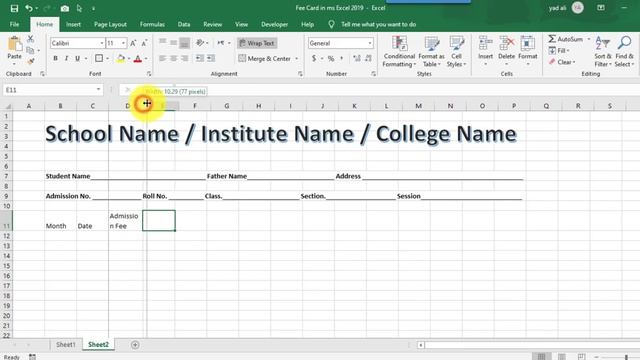This screenshot has width=640, height=360.
Task: Apply Comma style format
Action: pos(342,58)
